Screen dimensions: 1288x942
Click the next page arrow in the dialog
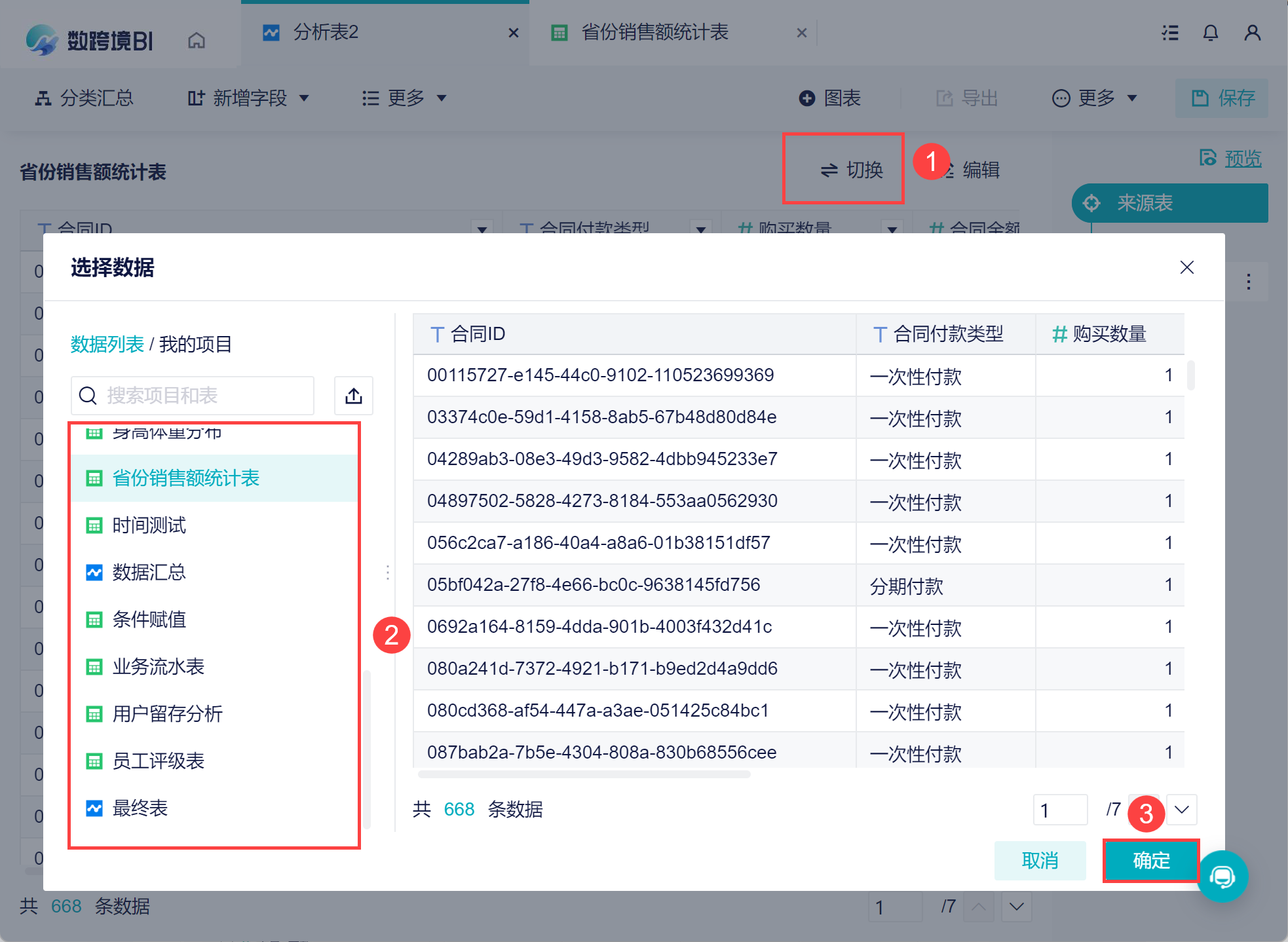[1182, 810]
